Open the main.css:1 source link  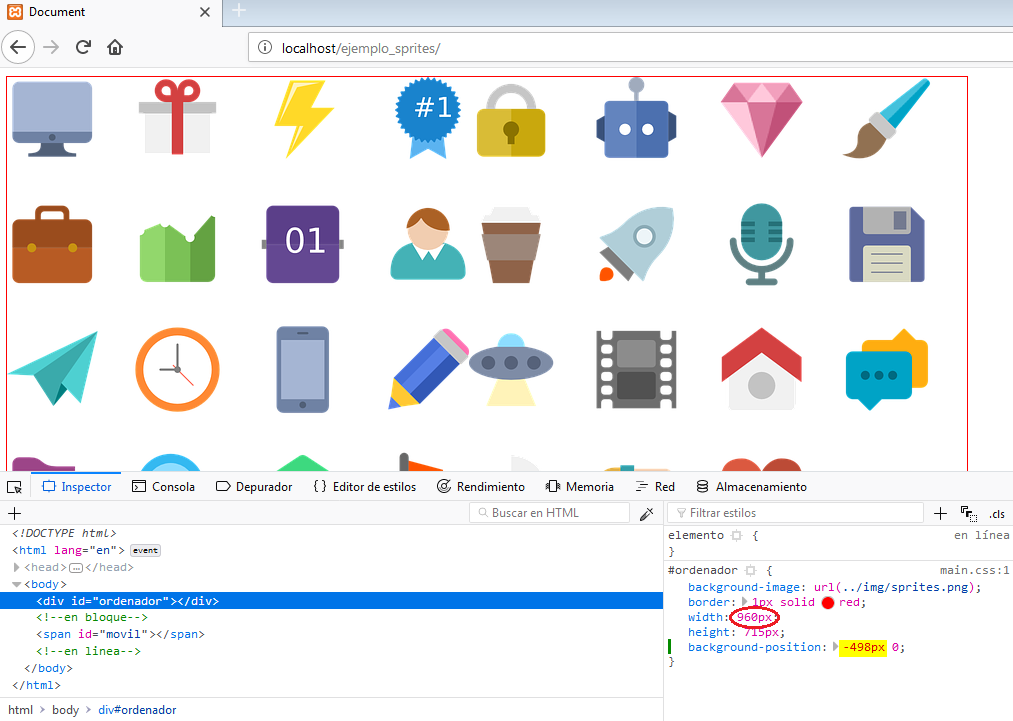pyautogui.click(x=974, y=570)
